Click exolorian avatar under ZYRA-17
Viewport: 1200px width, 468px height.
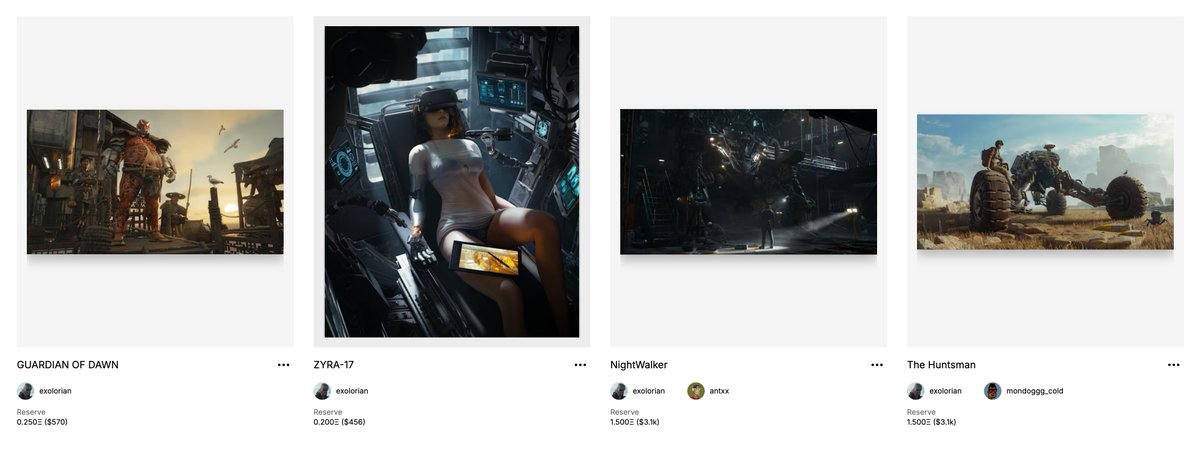pos(322,391)
